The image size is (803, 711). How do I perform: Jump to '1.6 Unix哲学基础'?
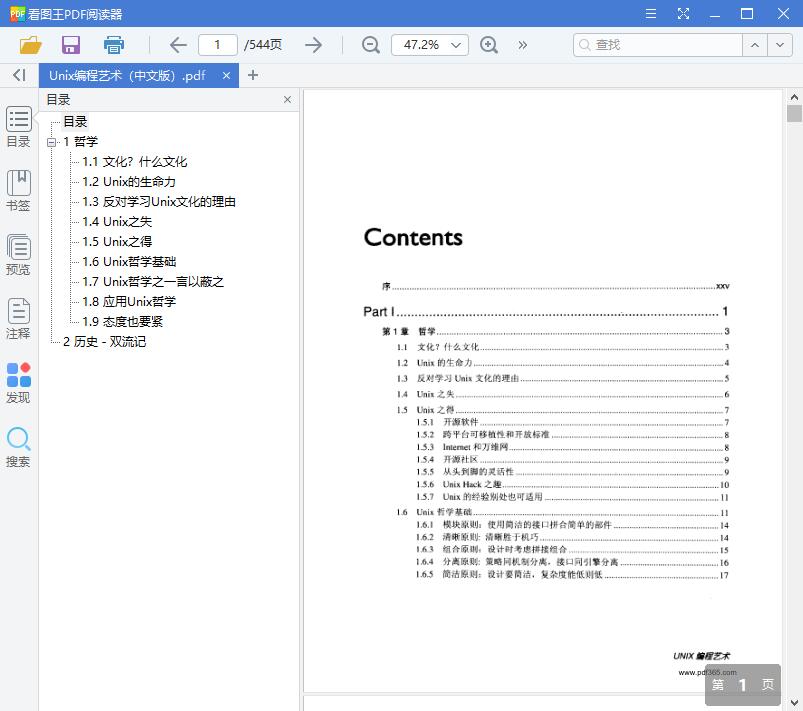tap(129, 262)
